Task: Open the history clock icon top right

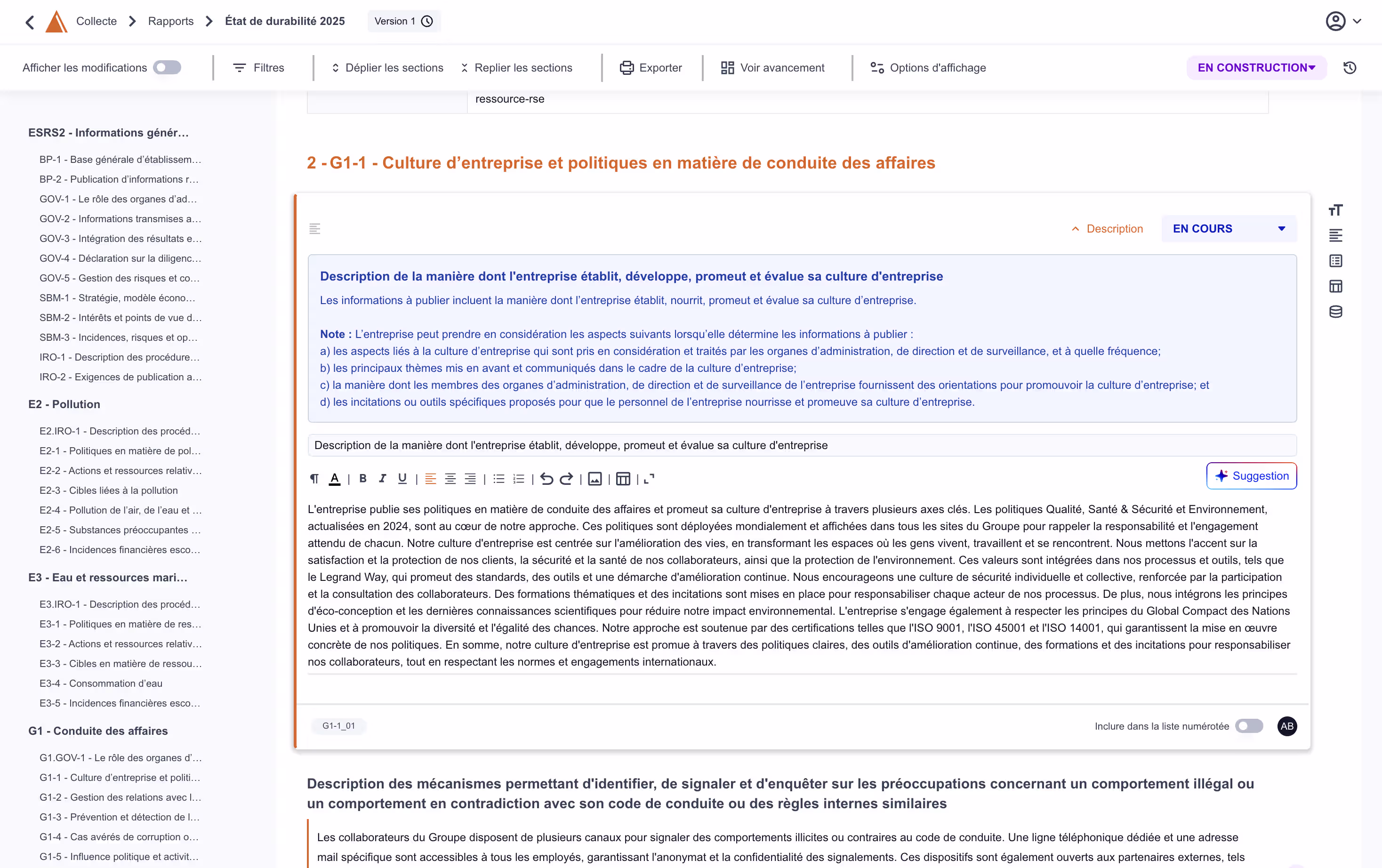Action: [x=1350, y=68]
